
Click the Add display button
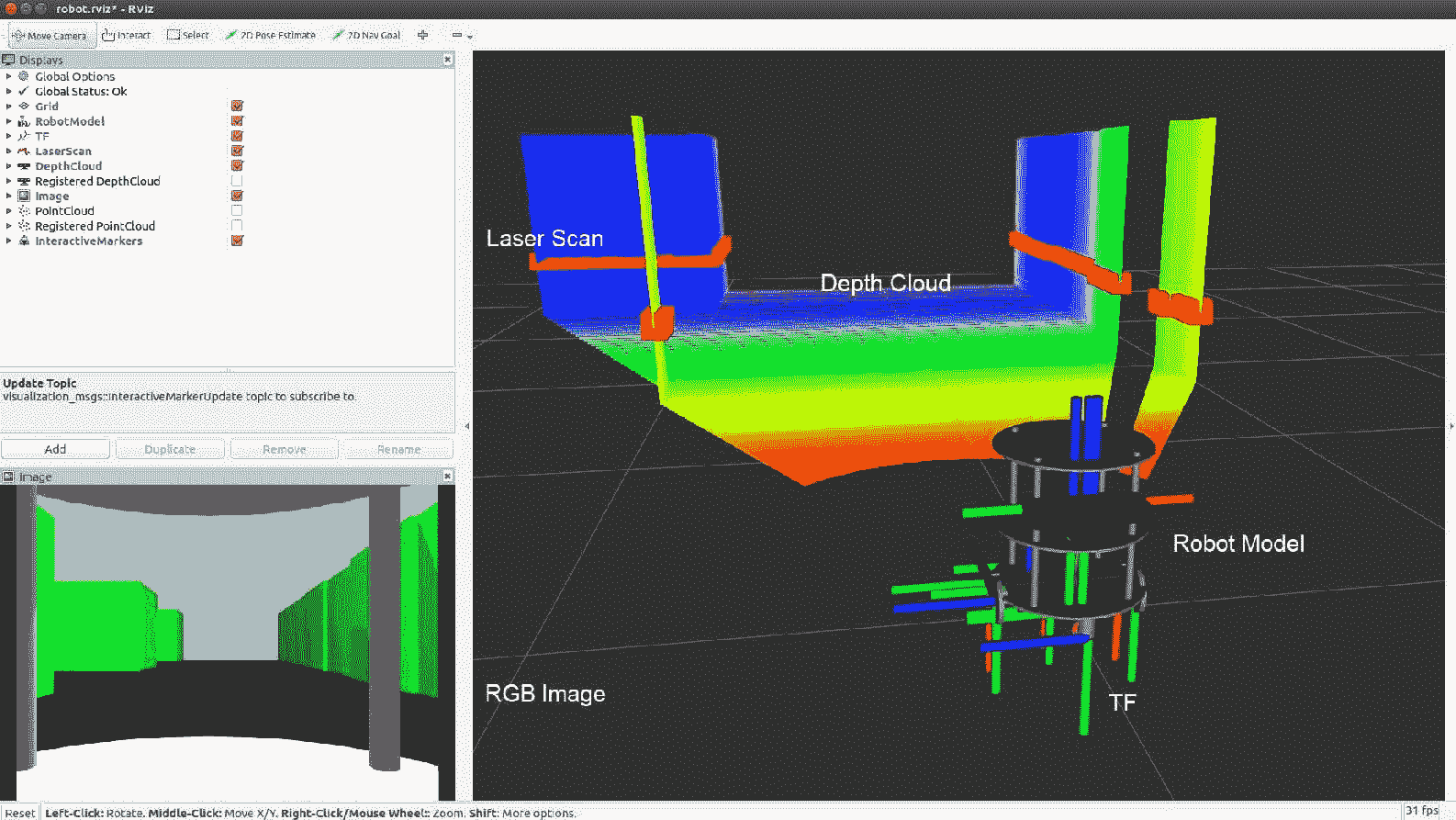[55, 449]
